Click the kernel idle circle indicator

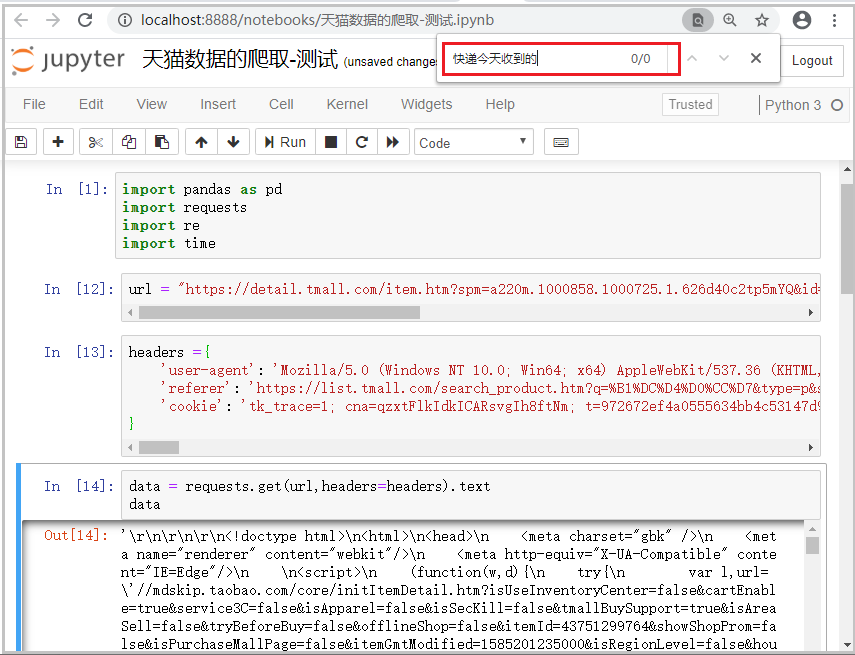coord(837,105)
